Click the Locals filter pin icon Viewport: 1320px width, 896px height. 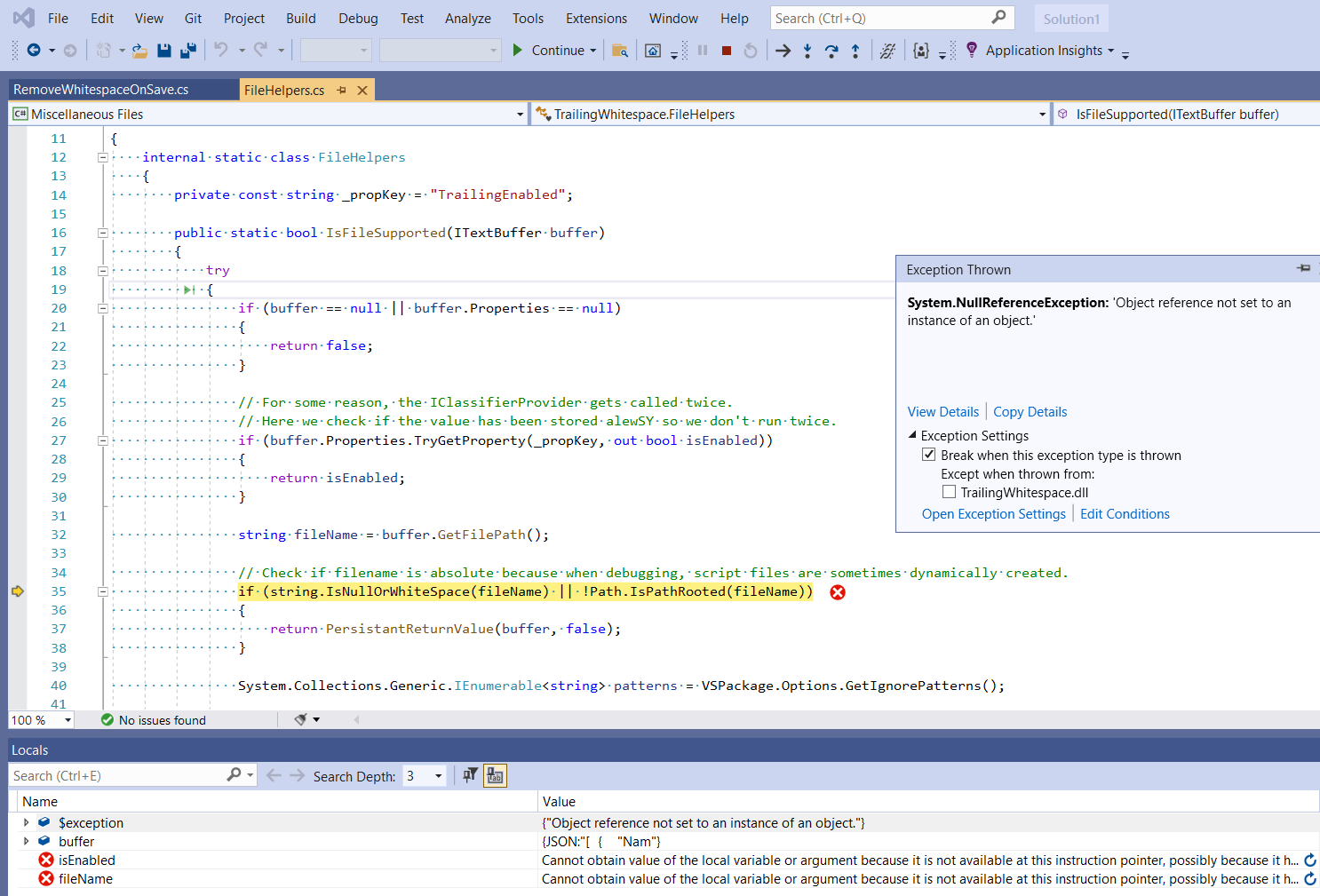pos(470,775)
